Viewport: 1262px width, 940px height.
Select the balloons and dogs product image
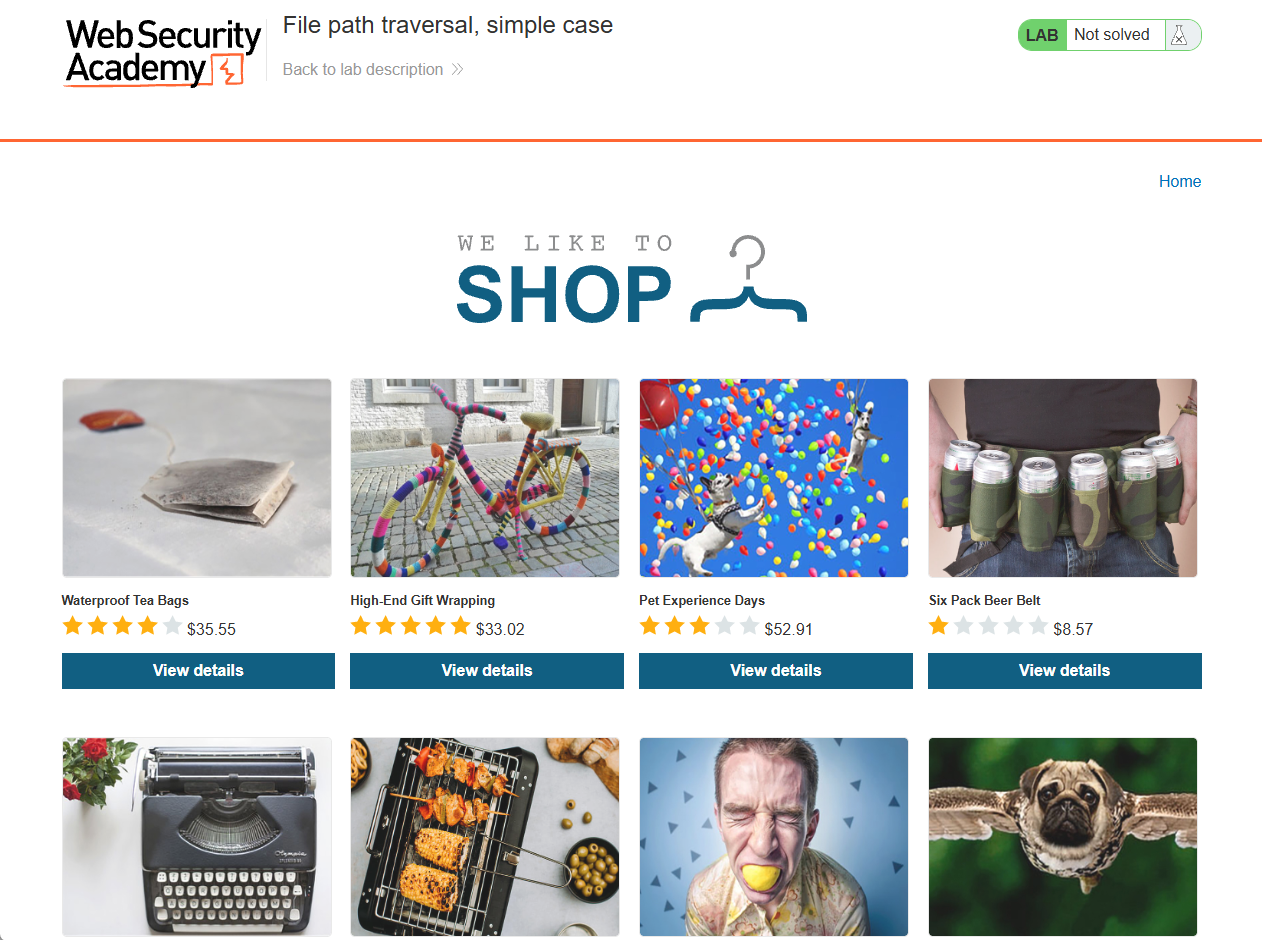coord(774,478)
